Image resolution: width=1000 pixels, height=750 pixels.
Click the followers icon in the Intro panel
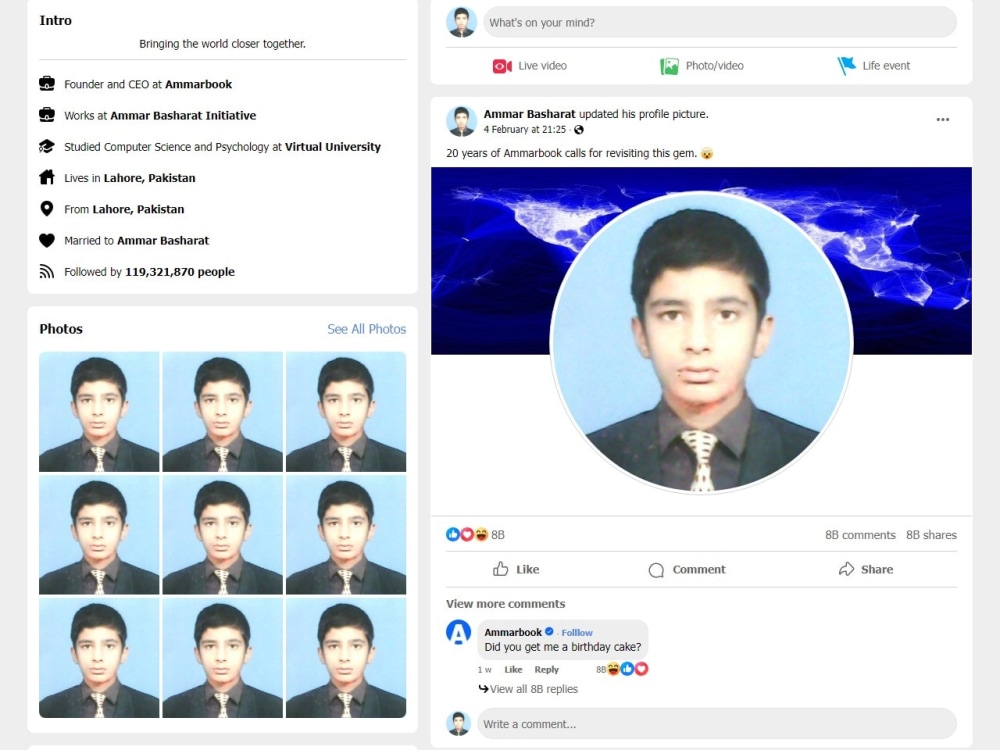tap(47, 271)
